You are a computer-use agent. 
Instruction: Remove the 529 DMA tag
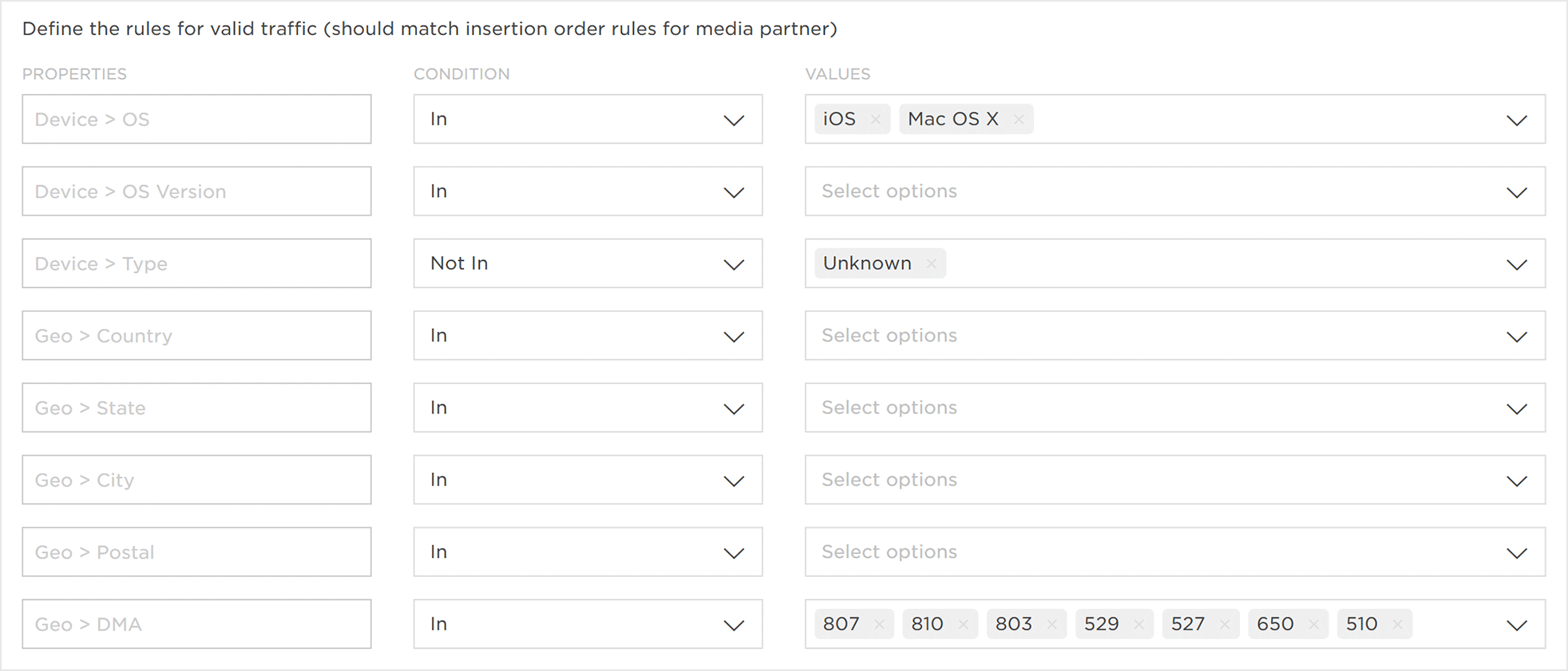pyautogui.click(x=1139, y=625)
